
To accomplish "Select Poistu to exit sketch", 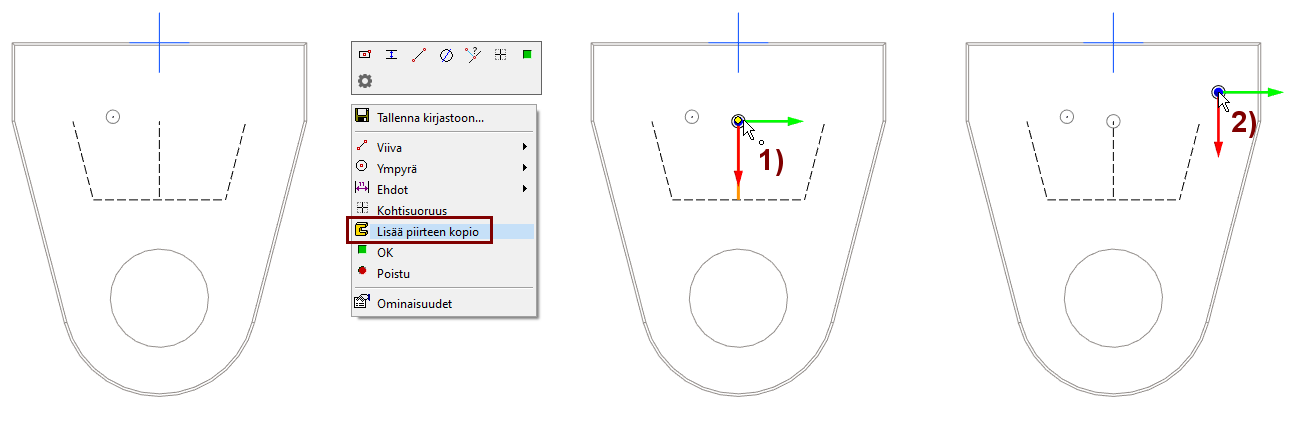I will pyautogui.click(x=444, y=273).
